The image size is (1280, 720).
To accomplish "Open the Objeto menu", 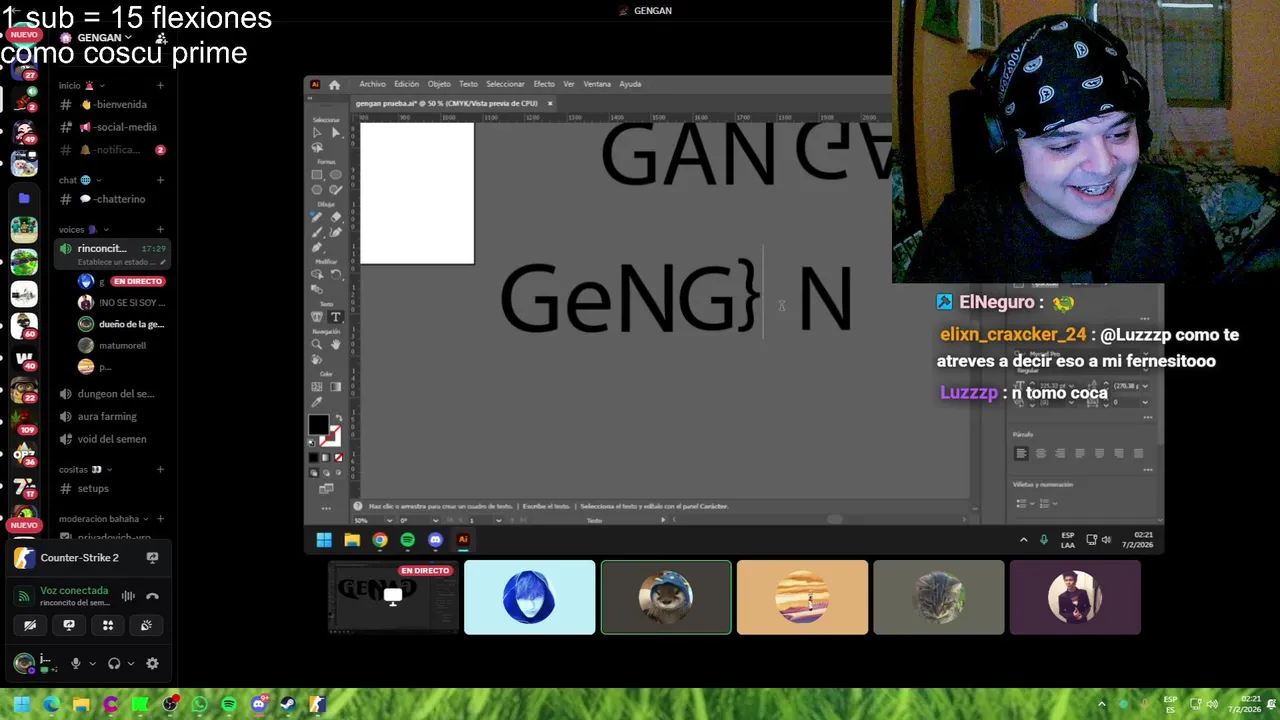I will pos(439,84).
